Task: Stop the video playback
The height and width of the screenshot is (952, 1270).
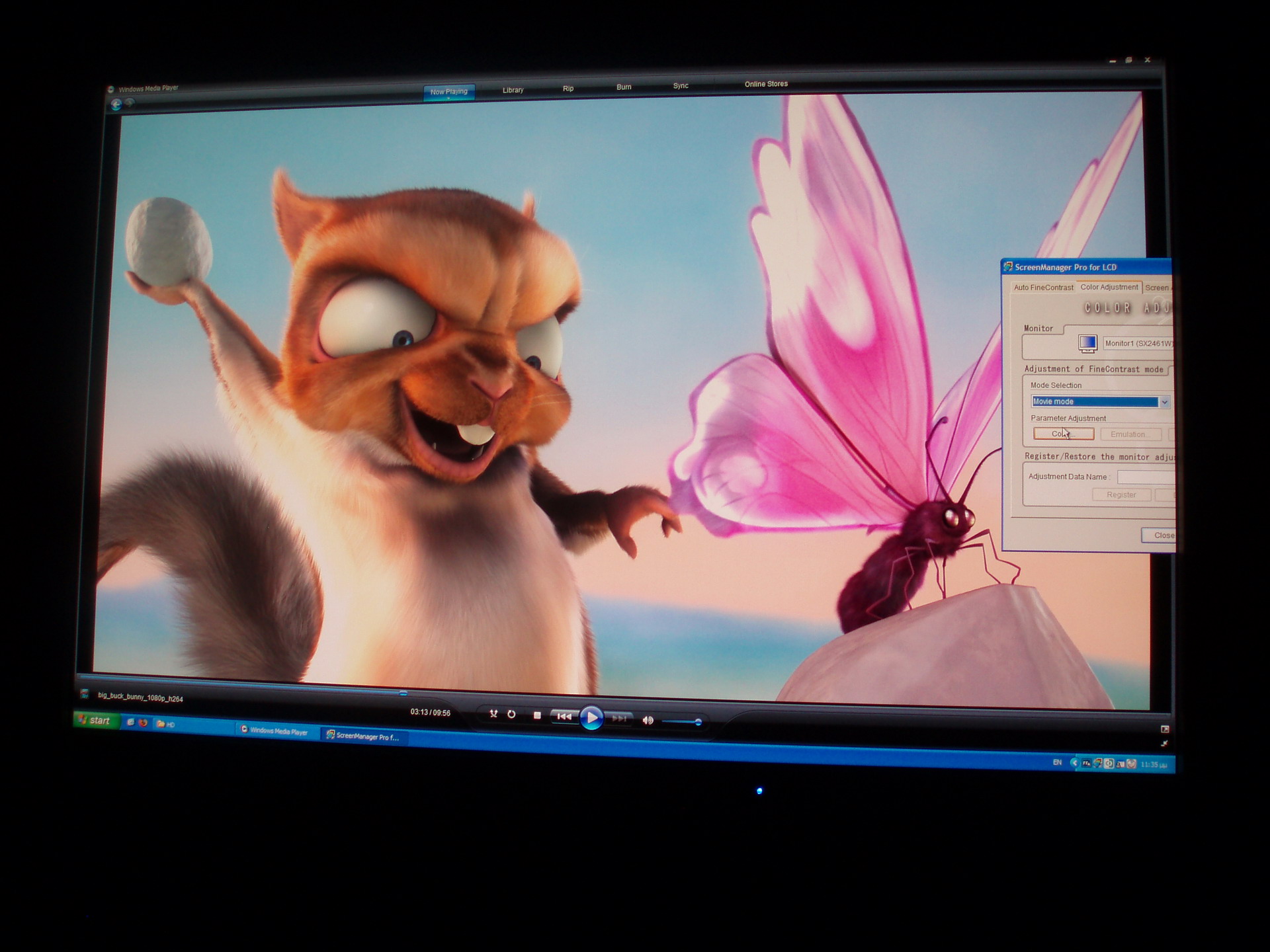Action: coord(537,715)
